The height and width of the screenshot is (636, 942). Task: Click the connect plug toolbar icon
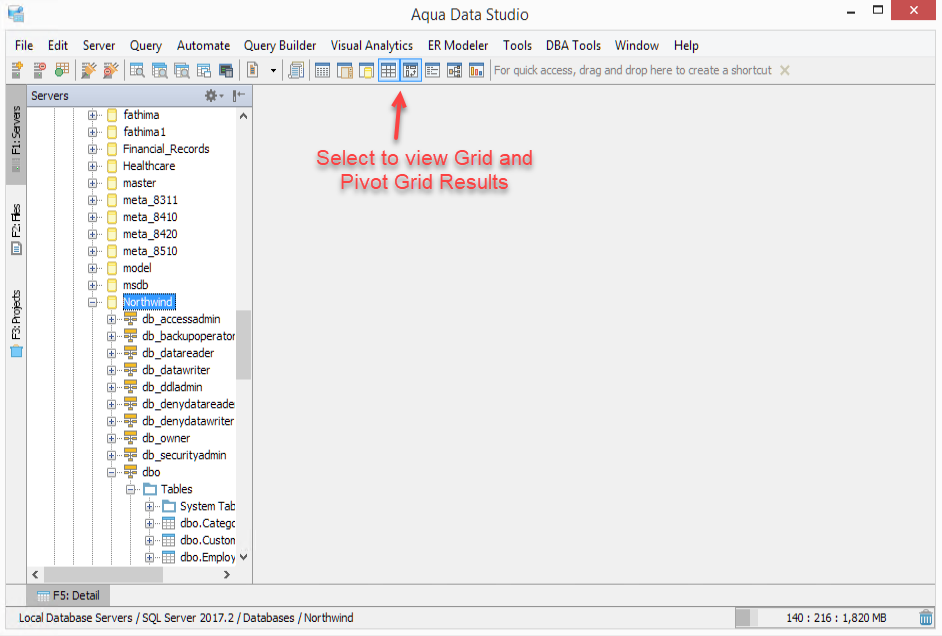pyautogui.click(x=89, y=70)
